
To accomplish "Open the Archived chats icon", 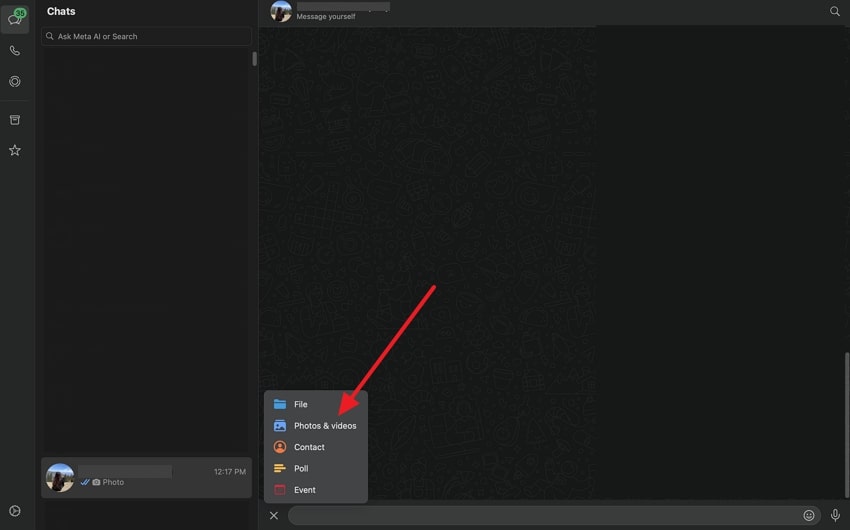I will point(15,120).
